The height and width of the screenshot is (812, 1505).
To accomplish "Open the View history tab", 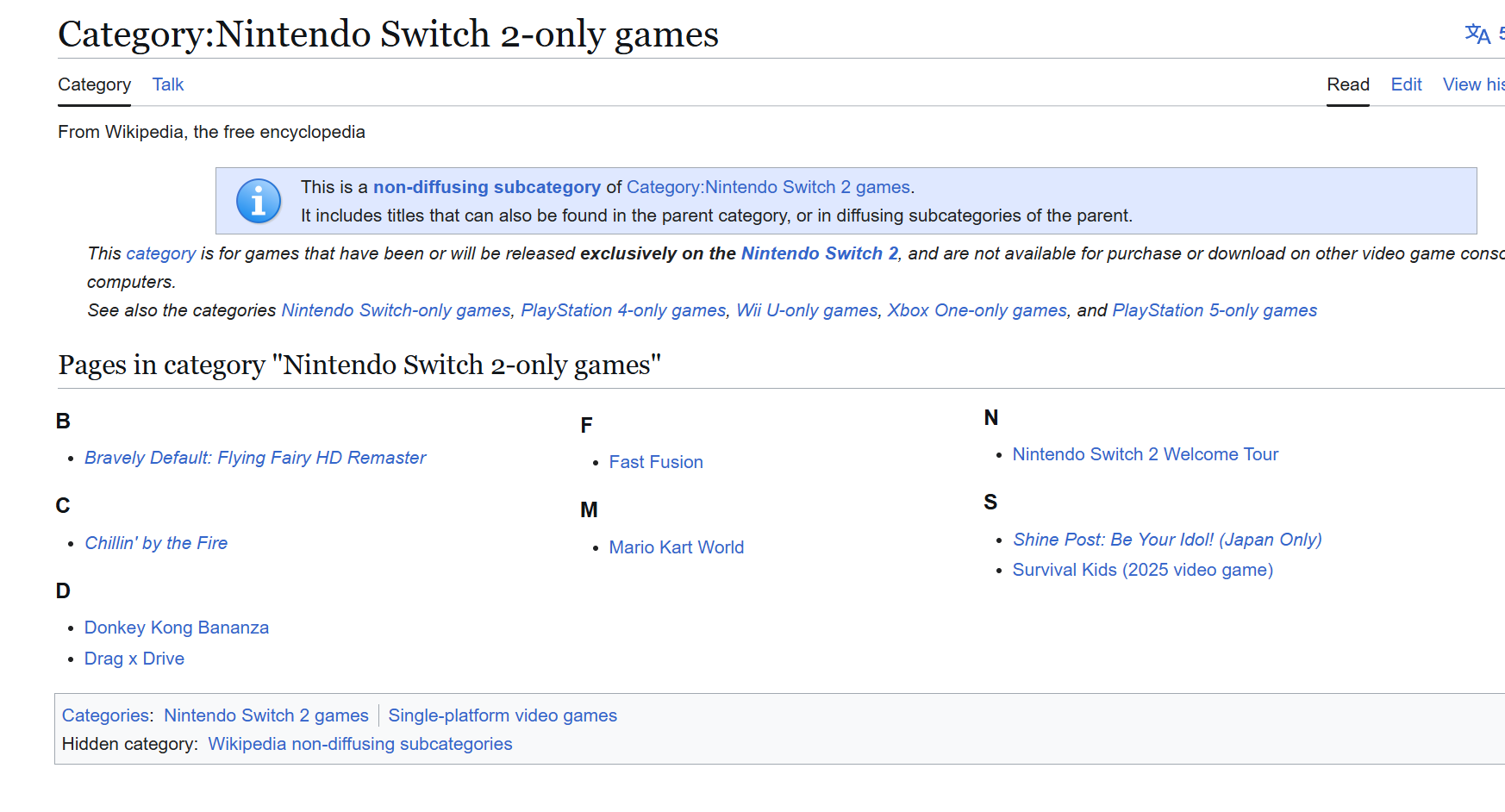I will point(1474,84).
